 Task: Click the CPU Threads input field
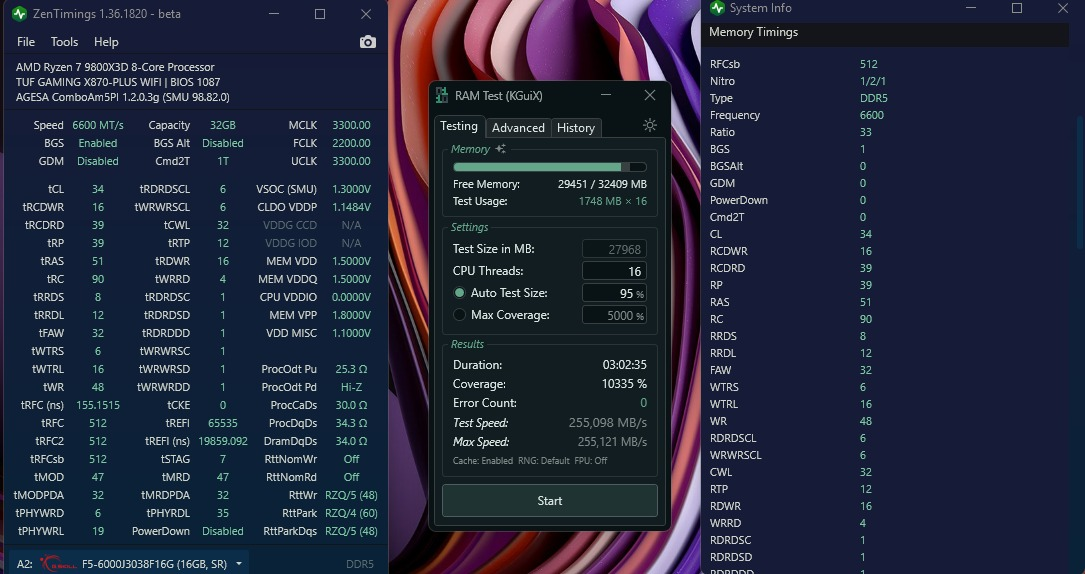(614, 271)
